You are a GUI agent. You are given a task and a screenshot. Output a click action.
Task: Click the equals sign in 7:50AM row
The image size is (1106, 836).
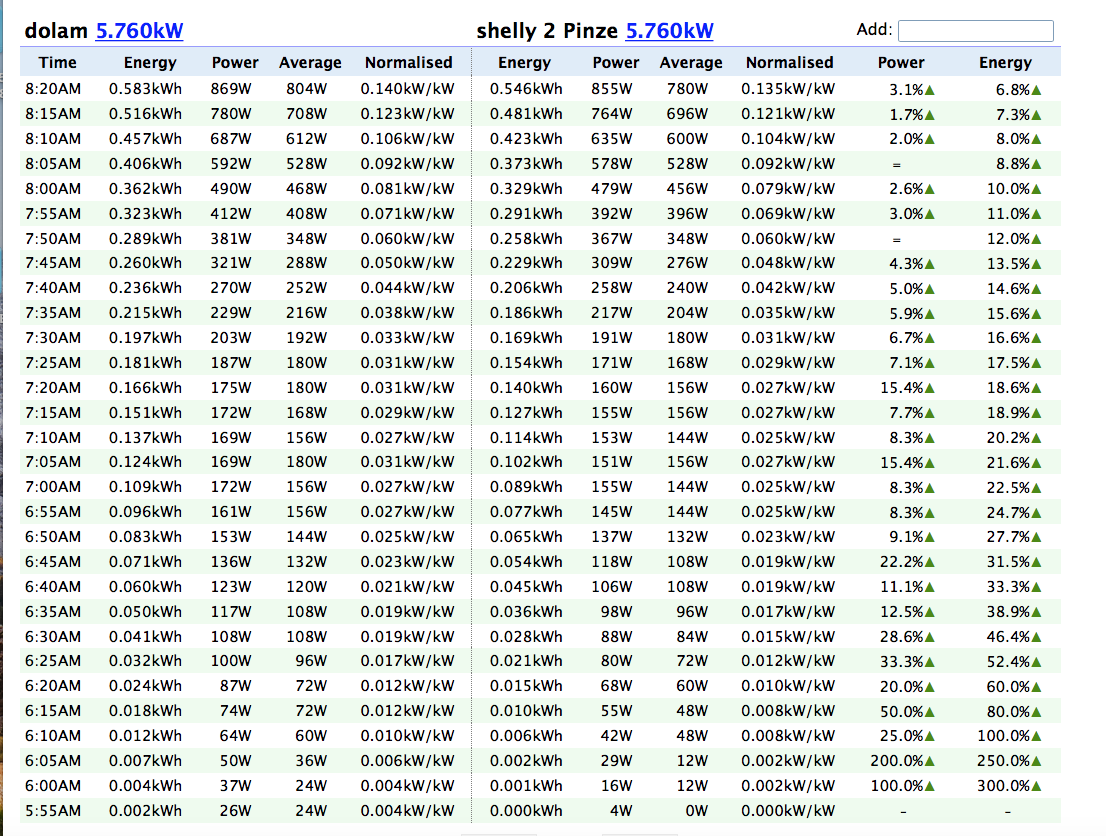pyautogui.click(x=897, y=239)
